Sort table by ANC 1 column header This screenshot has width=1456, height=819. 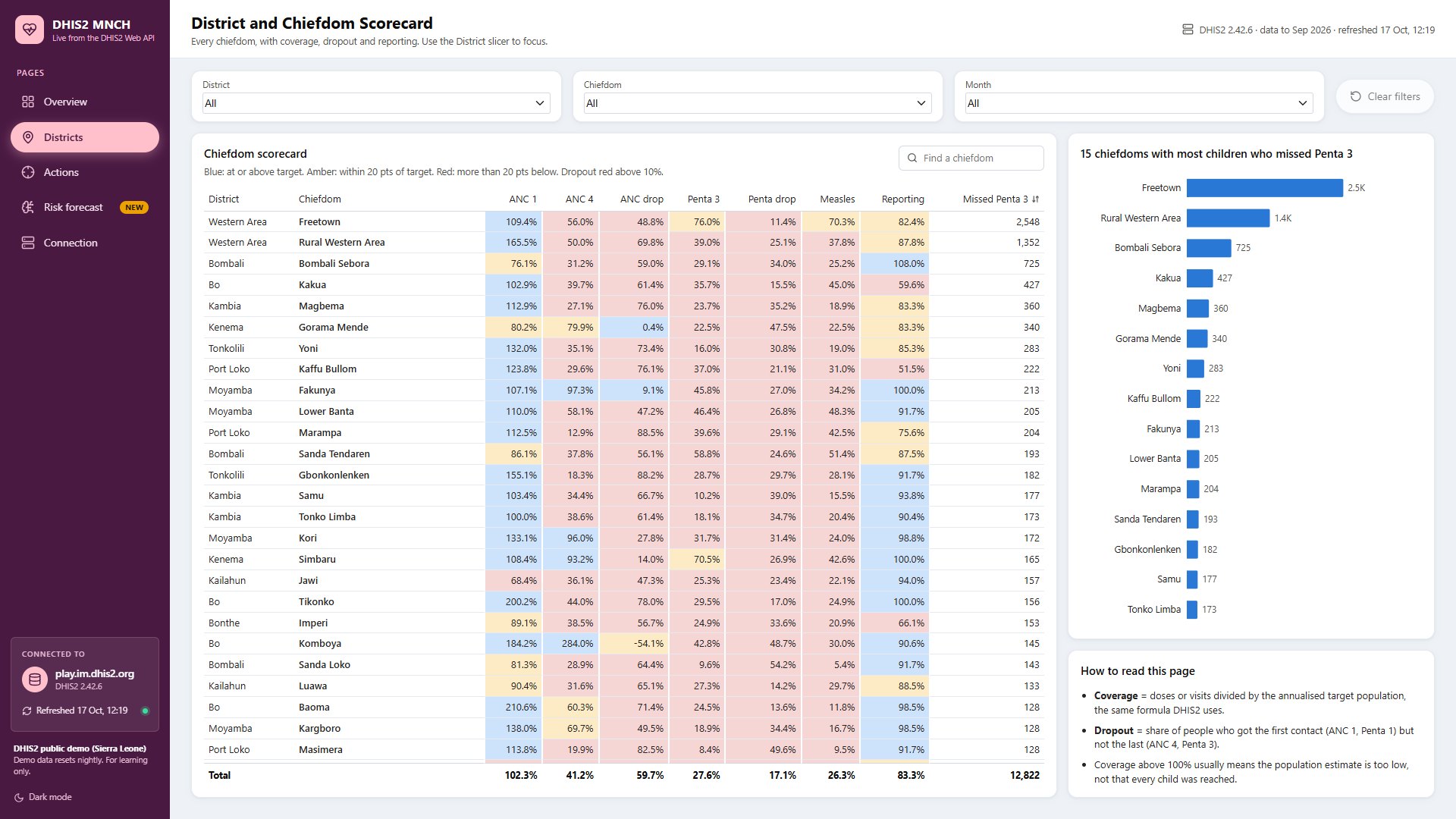click(522, 199)
